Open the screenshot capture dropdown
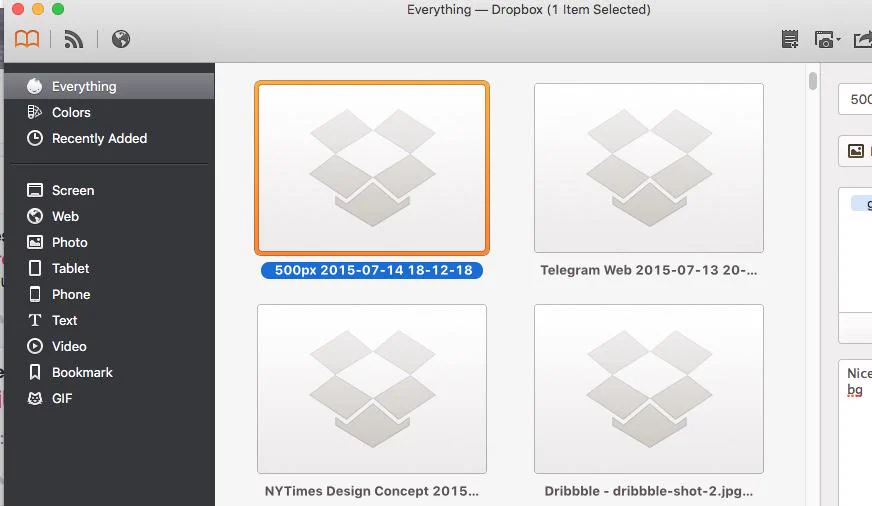 (827, 39)
